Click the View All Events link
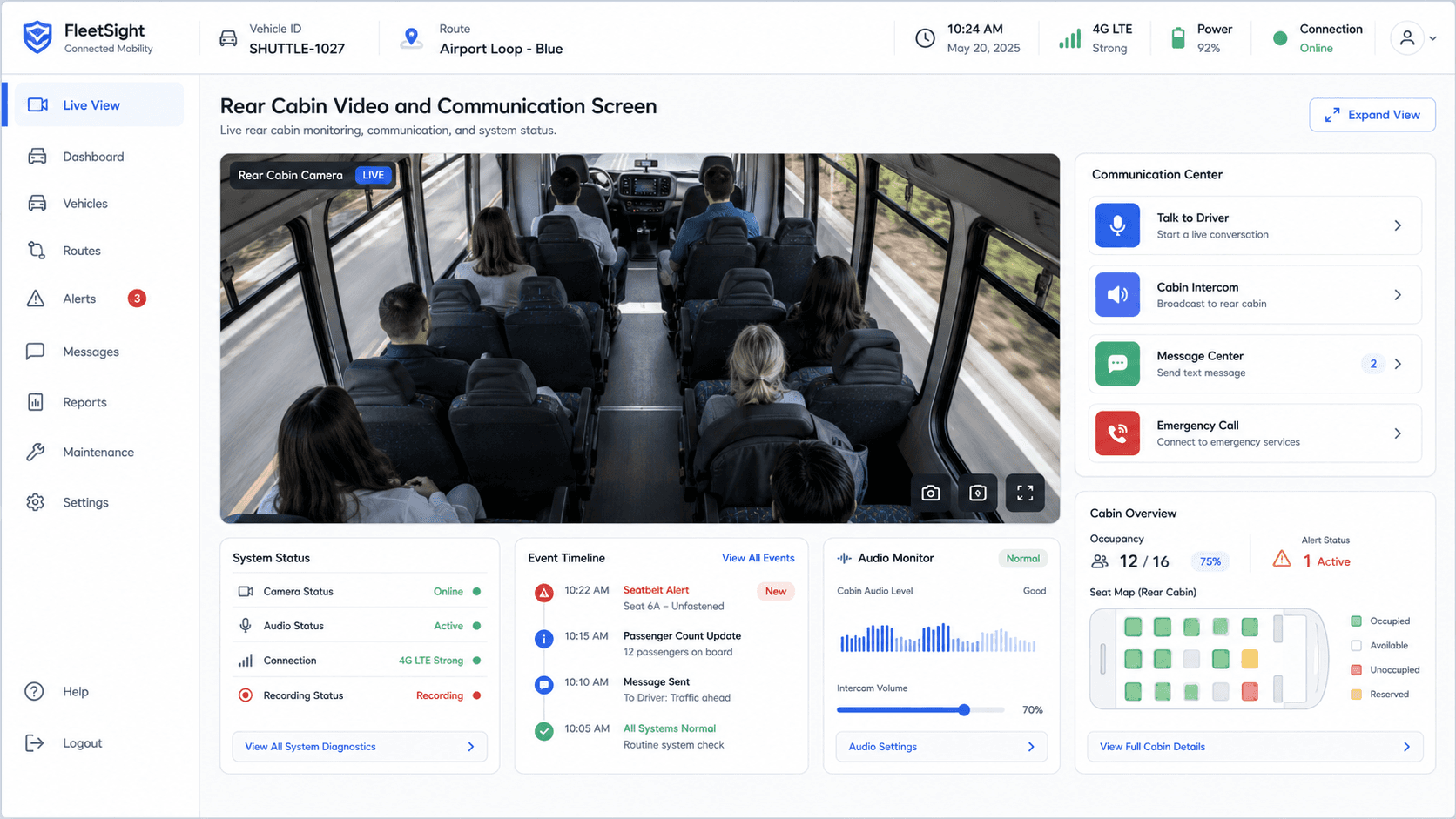Viewport: 1456px width, 819px height. tap(758, 558)
